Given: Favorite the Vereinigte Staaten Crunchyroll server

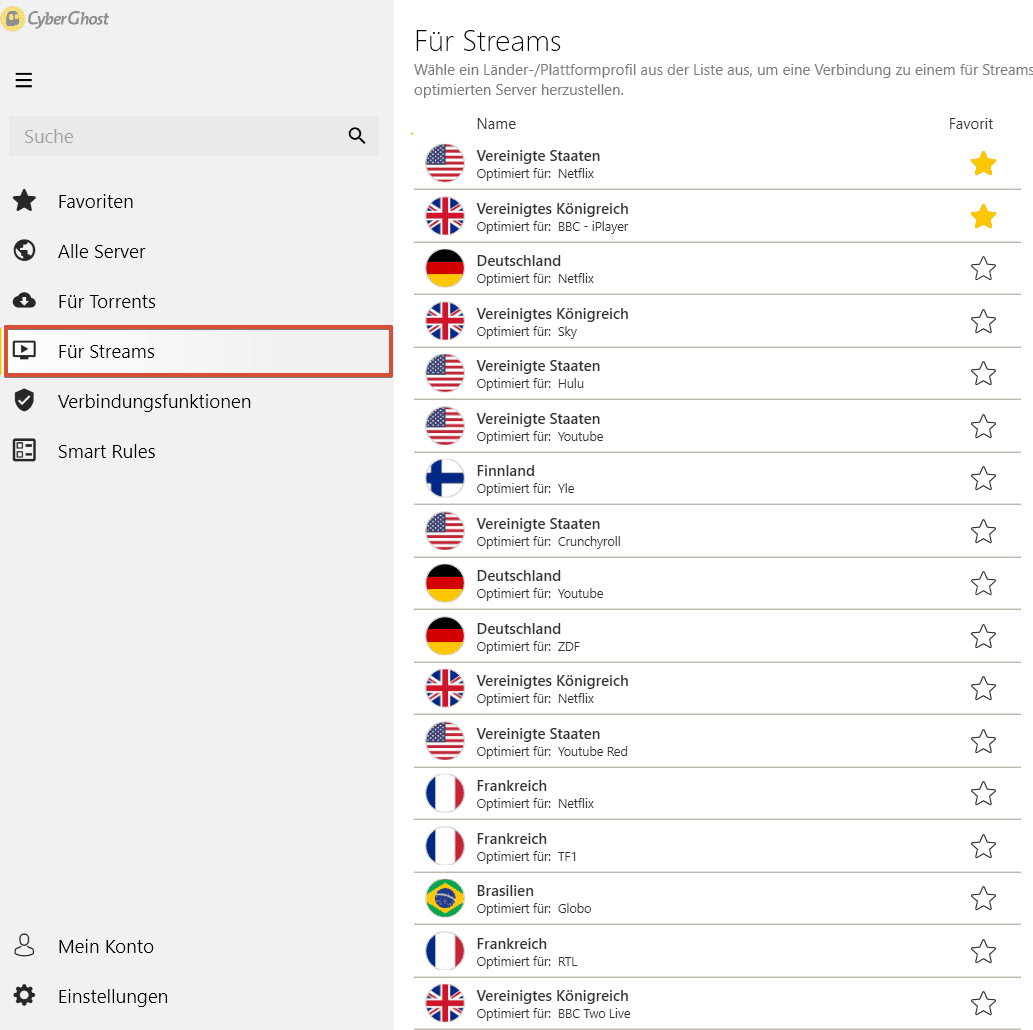Looking at the screenshot, I should 983,531.
